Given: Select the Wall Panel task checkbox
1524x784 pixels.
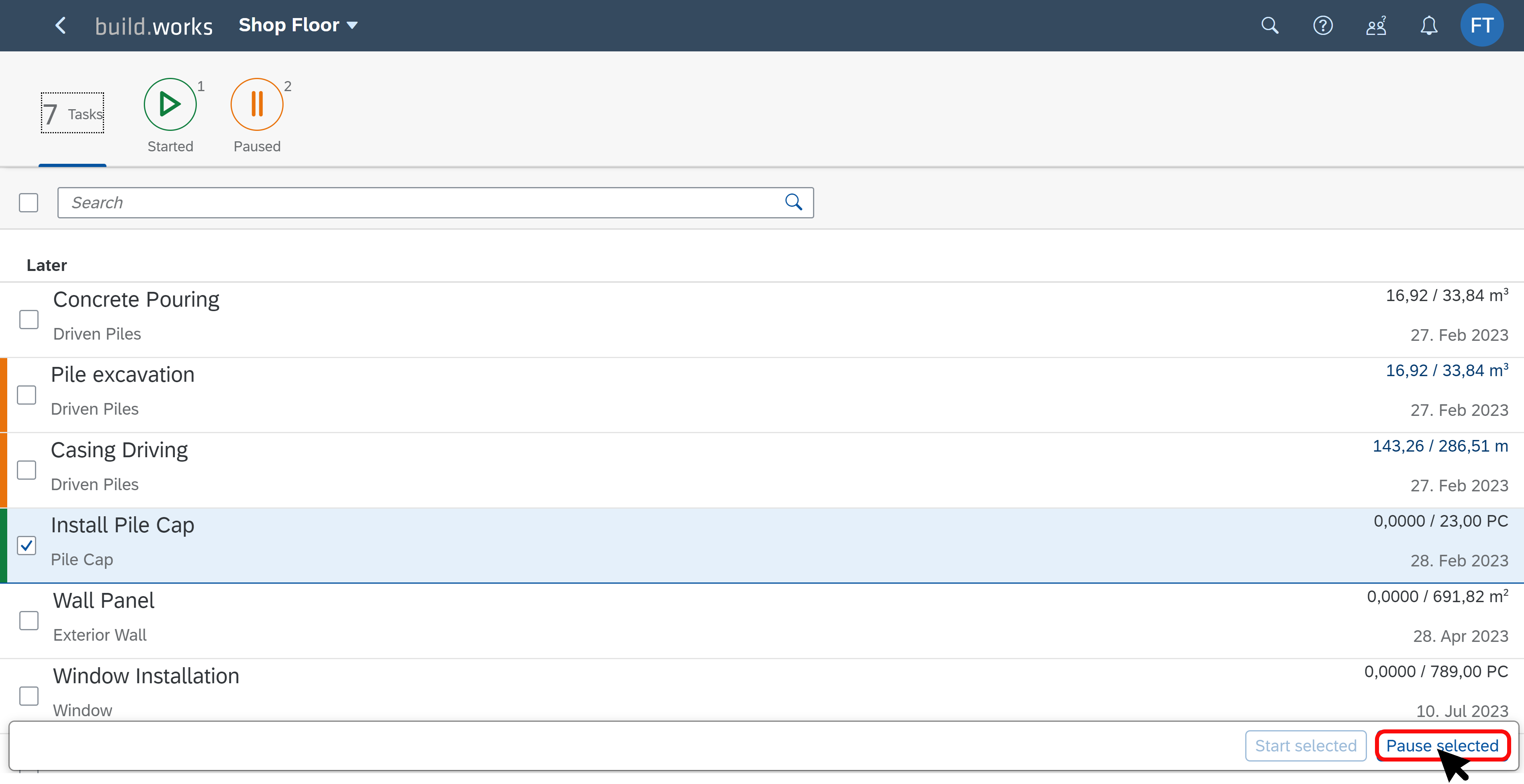Looking at the screenshot, I should (x=29, y=621).
